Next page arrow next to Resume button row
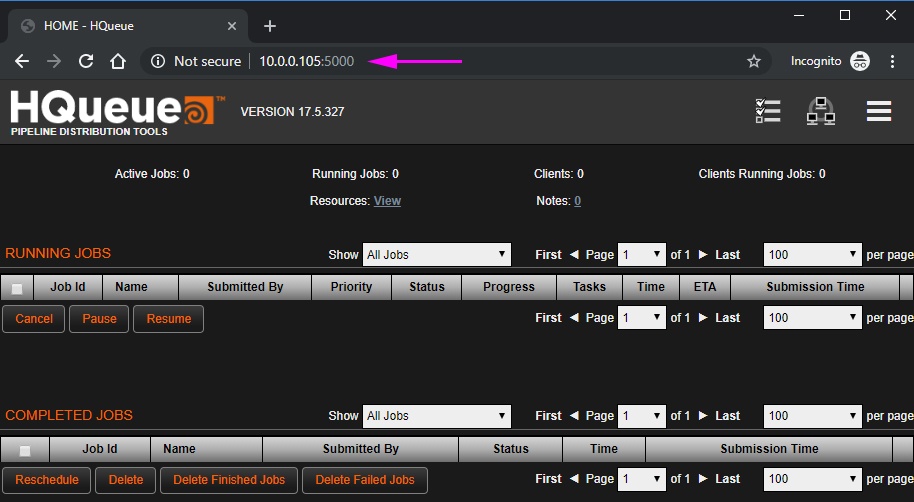Image resolution: width=914 pixels, height=502 pixels. [703, 317]
